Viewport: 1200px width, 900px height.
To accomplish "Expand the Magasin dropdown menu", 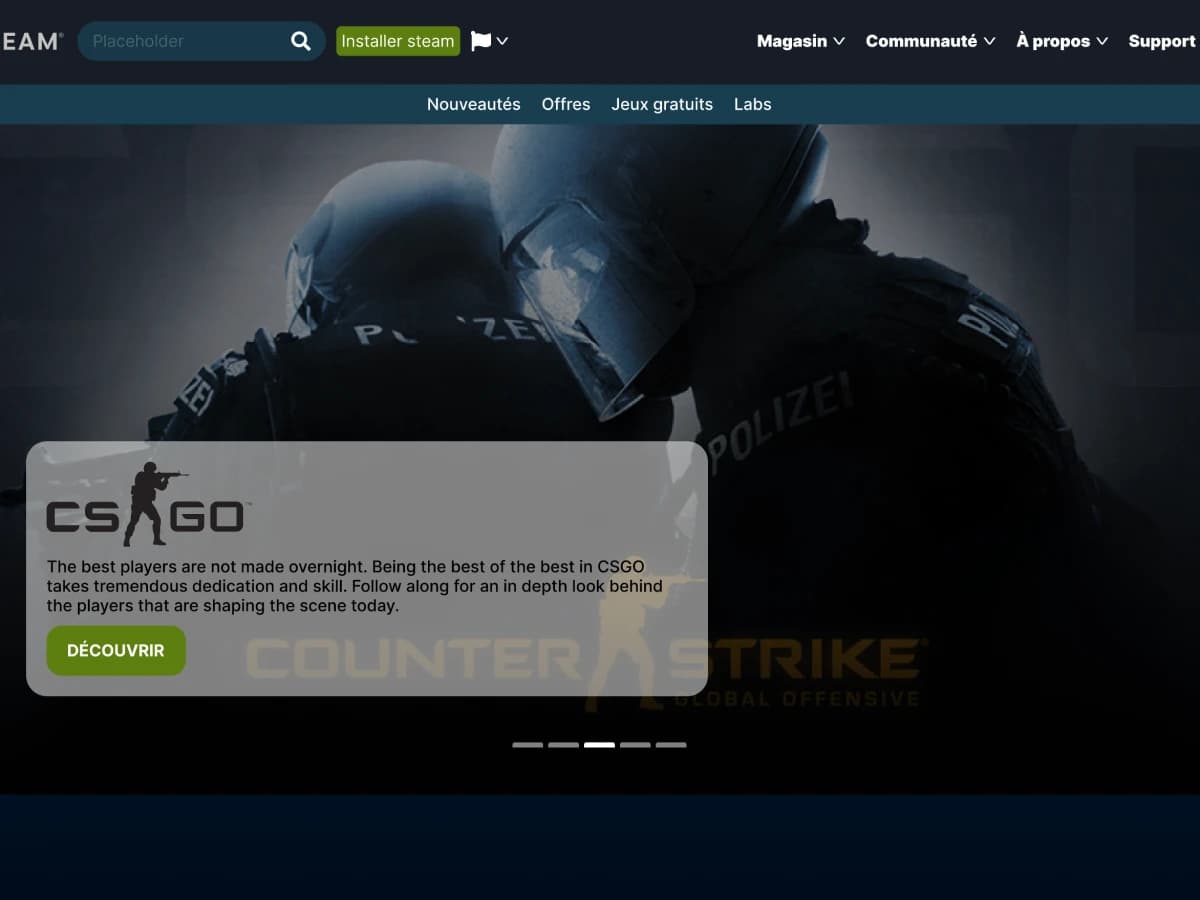I will [801, 41].
